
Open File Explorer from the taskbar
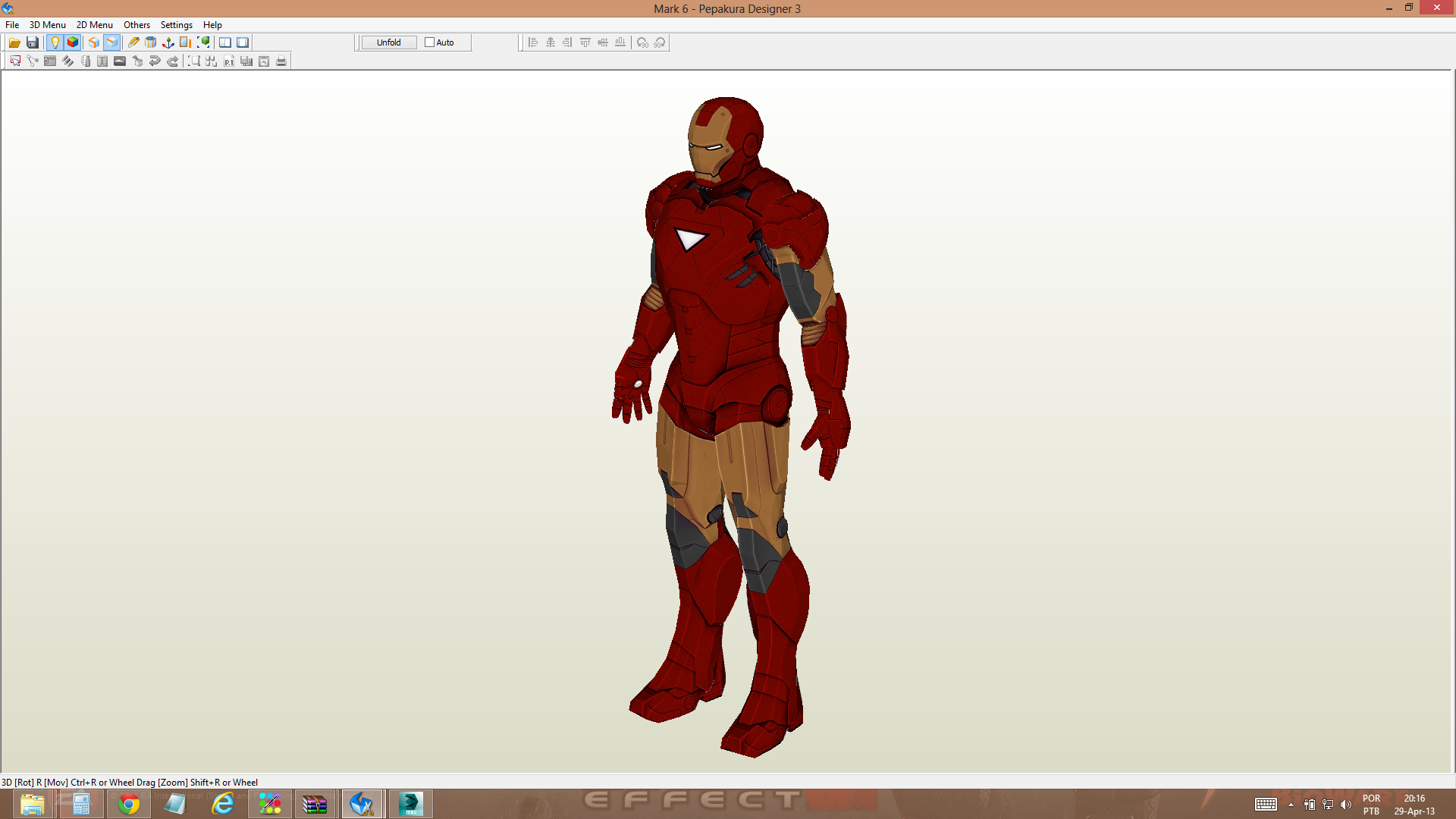click(x=32, y=804)
